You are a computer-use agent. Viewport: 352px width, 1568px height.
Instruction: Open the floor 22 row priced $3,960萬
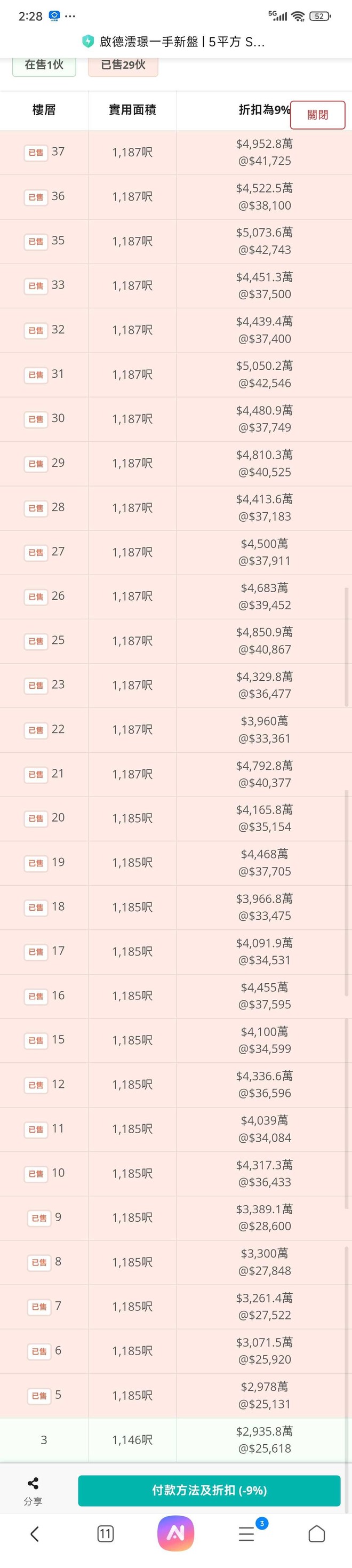pyautogui.click(x=176, y=729)
